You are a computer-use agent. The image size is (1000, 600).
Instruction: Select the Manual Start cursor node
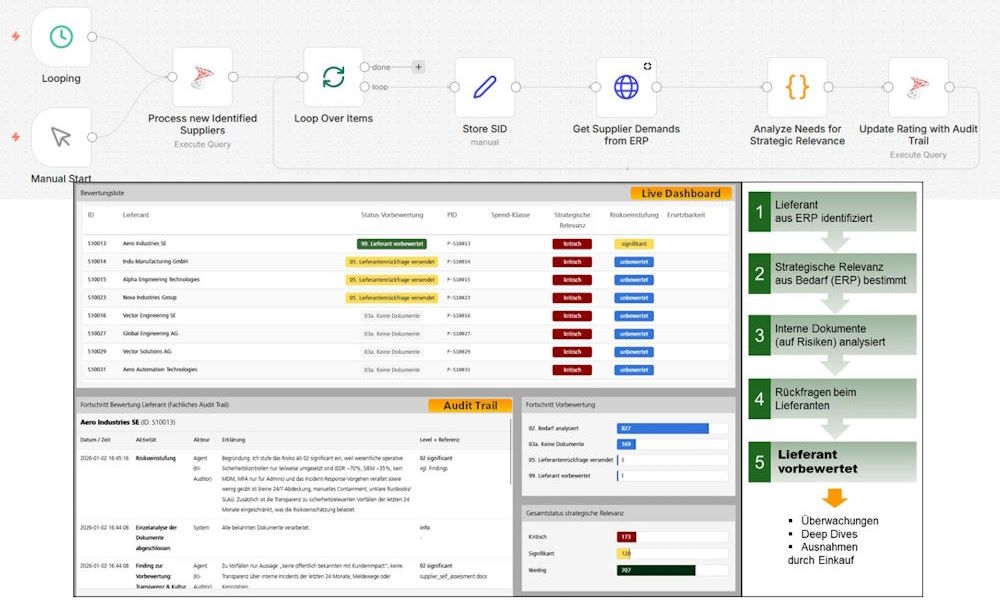[61, 138]
